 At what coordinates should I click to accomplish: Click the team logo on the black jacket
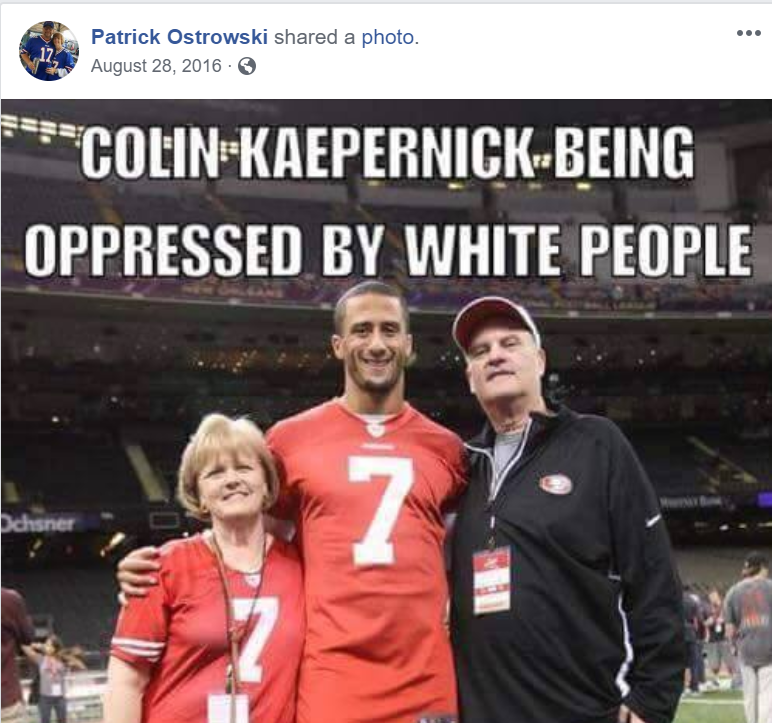555,484
